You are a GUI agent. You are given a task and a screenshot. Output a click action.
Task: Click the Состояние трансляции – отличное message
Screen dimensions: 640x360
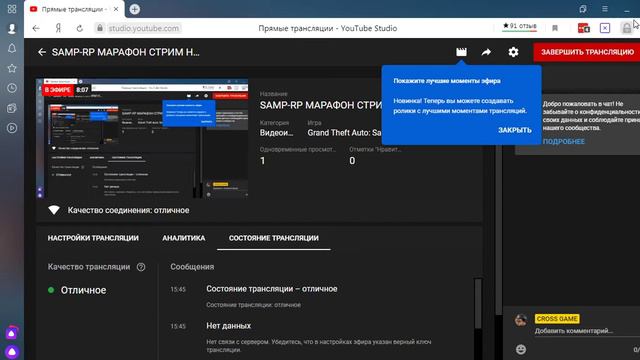point(272,289)
